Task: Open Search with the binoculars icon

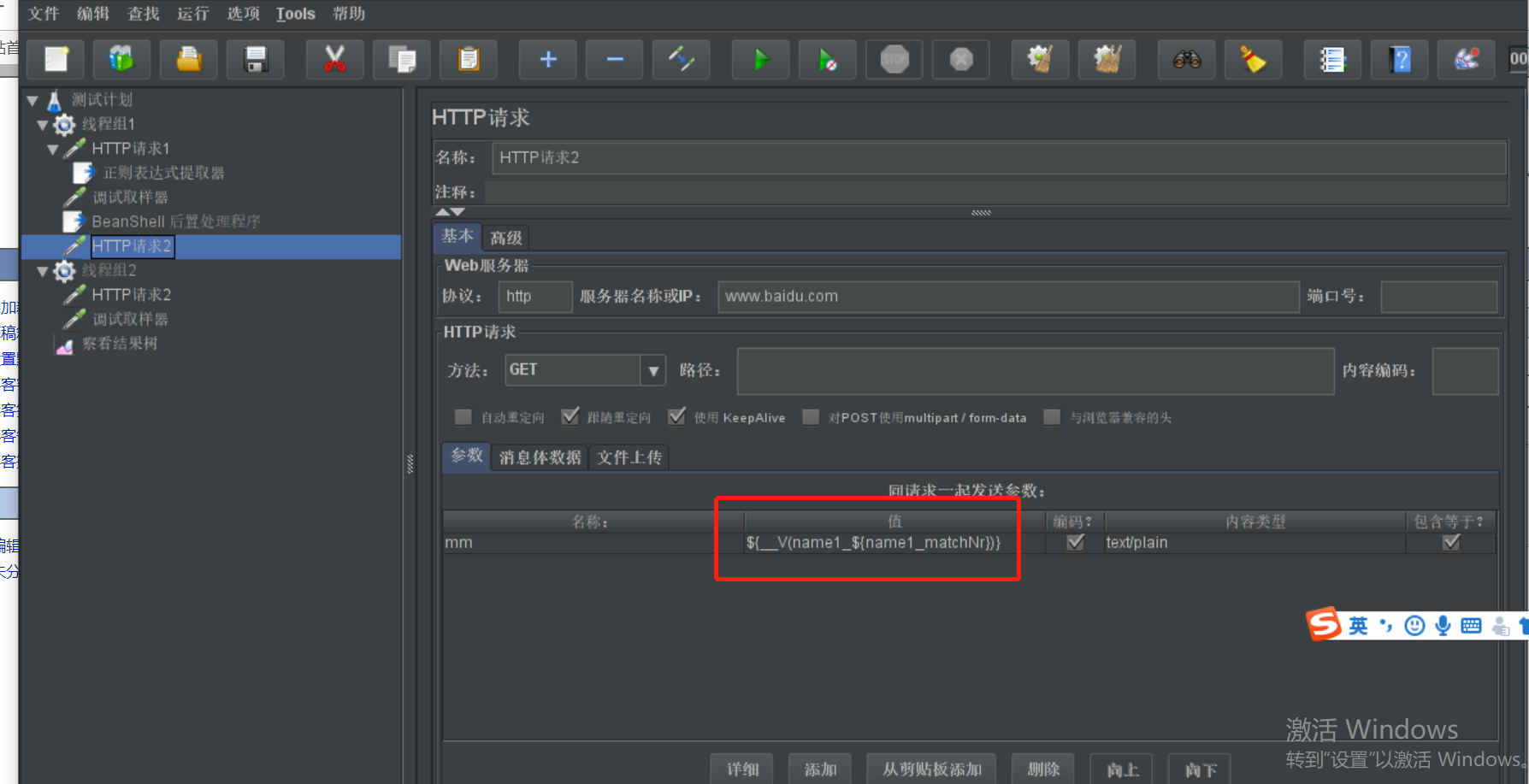Action: [1187, 59]
